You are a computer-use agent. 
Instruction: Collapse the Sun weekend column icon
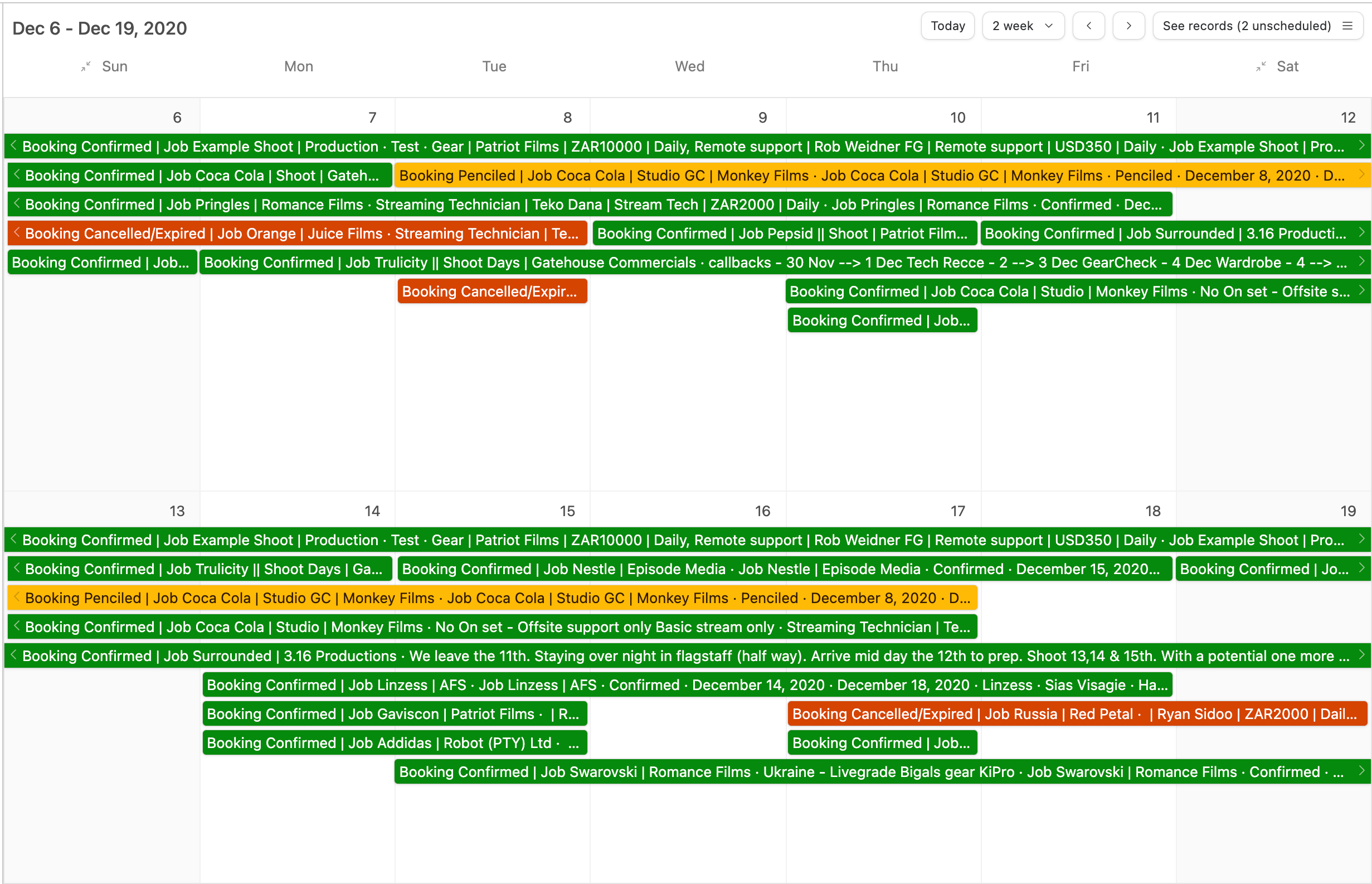(86, 66)
